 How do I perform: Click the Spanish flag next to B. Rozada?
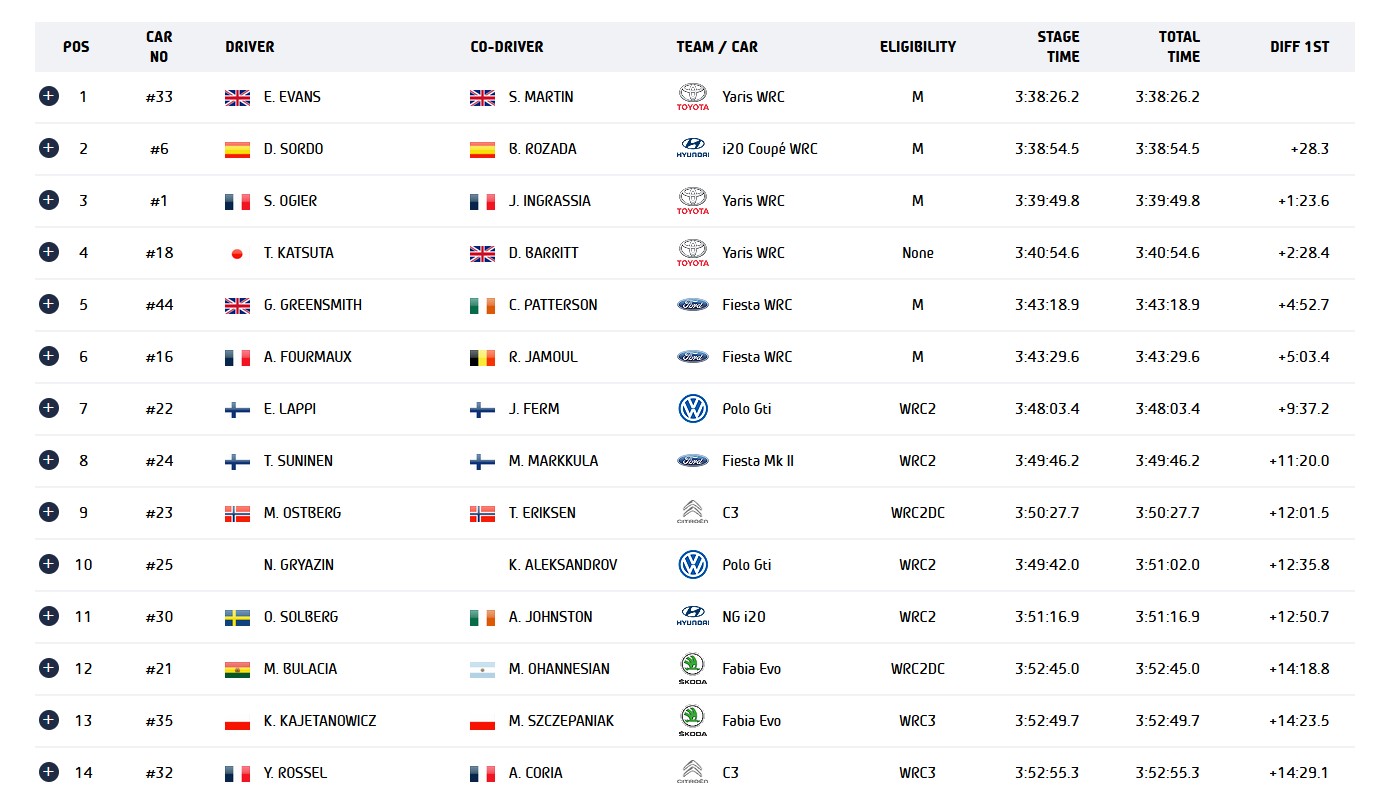[482, 149]
